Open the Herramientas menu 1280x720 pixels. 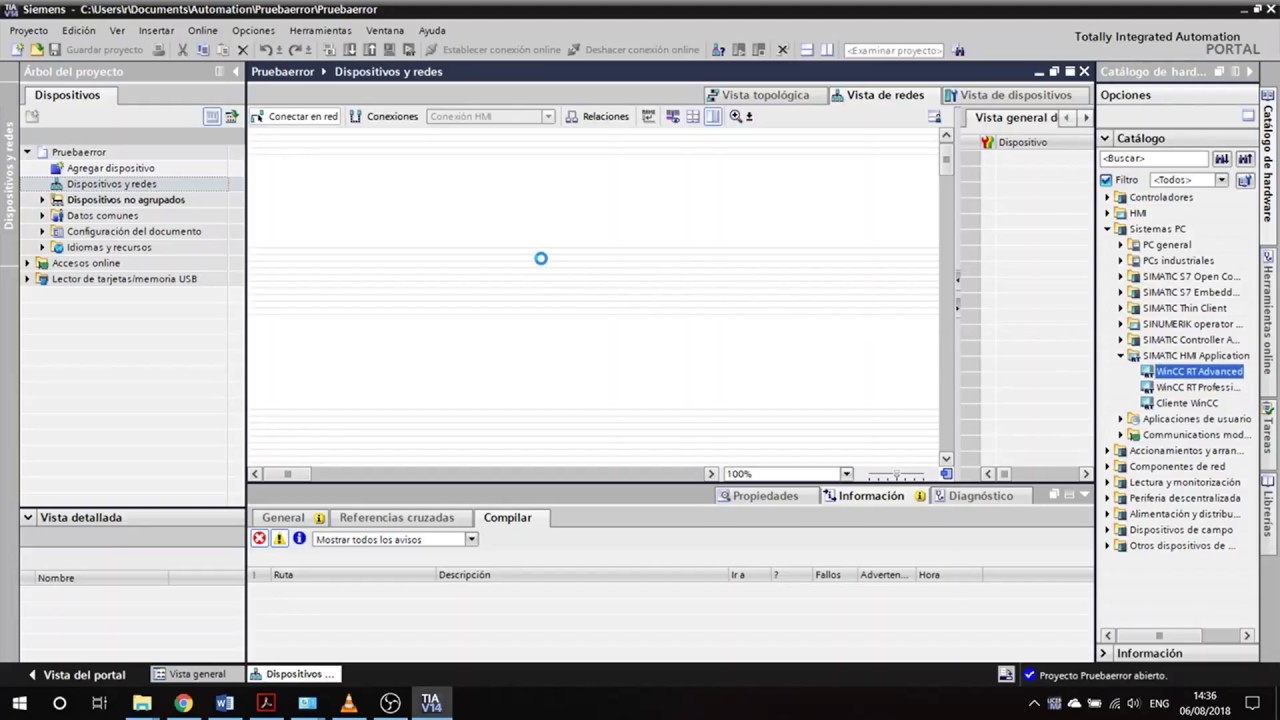320,30
